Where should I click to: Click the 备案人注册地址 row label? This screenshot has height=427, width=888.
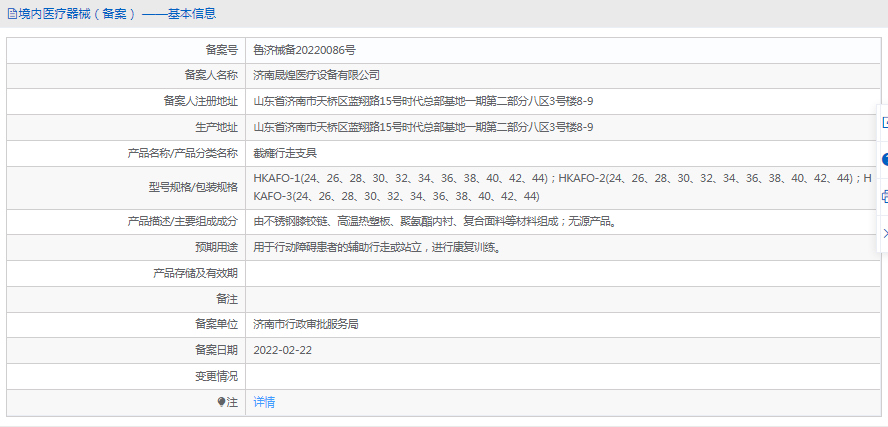click(x=200, y=101)
